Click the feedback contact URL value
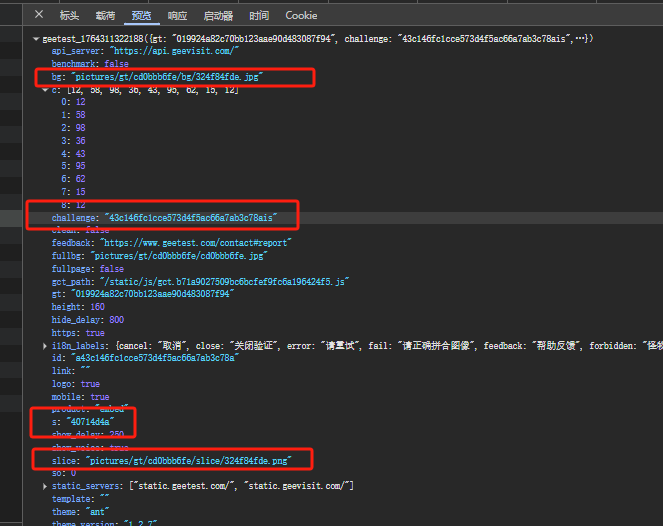This screenshot has width=663, height=526. coord(196,243)
